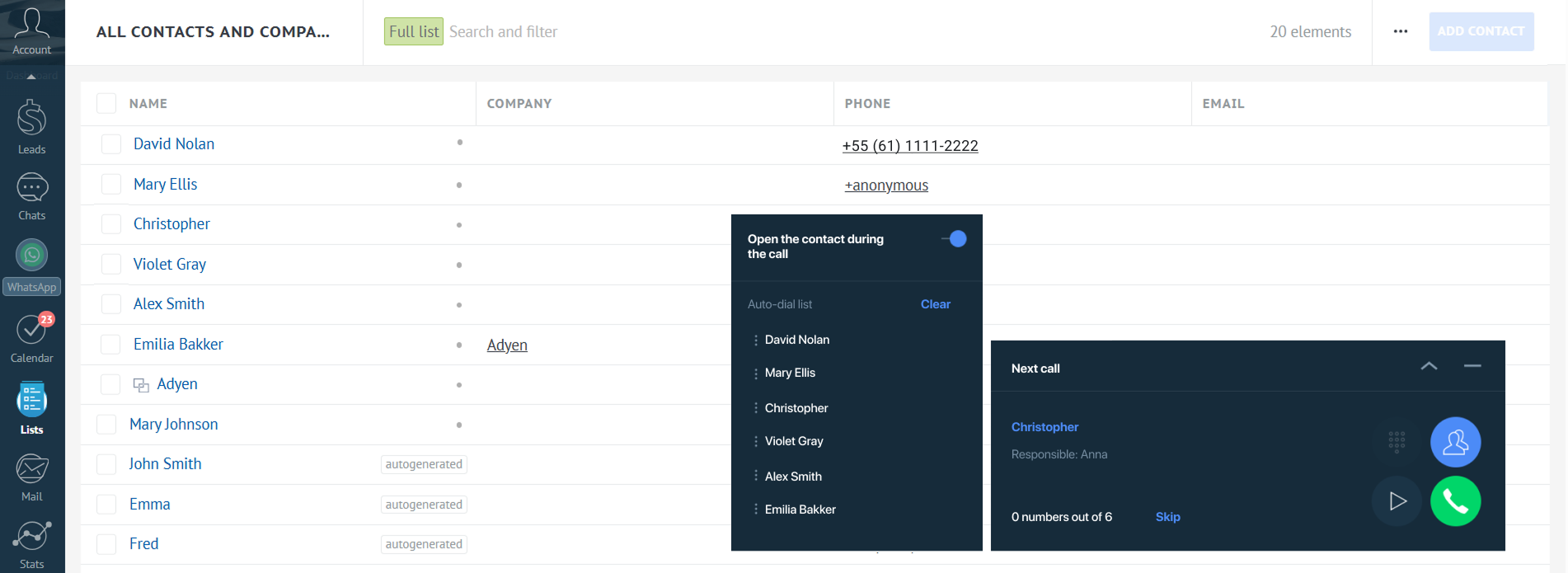
Task: Open the contact card icon for Christopher
Action: (1455, 442)
